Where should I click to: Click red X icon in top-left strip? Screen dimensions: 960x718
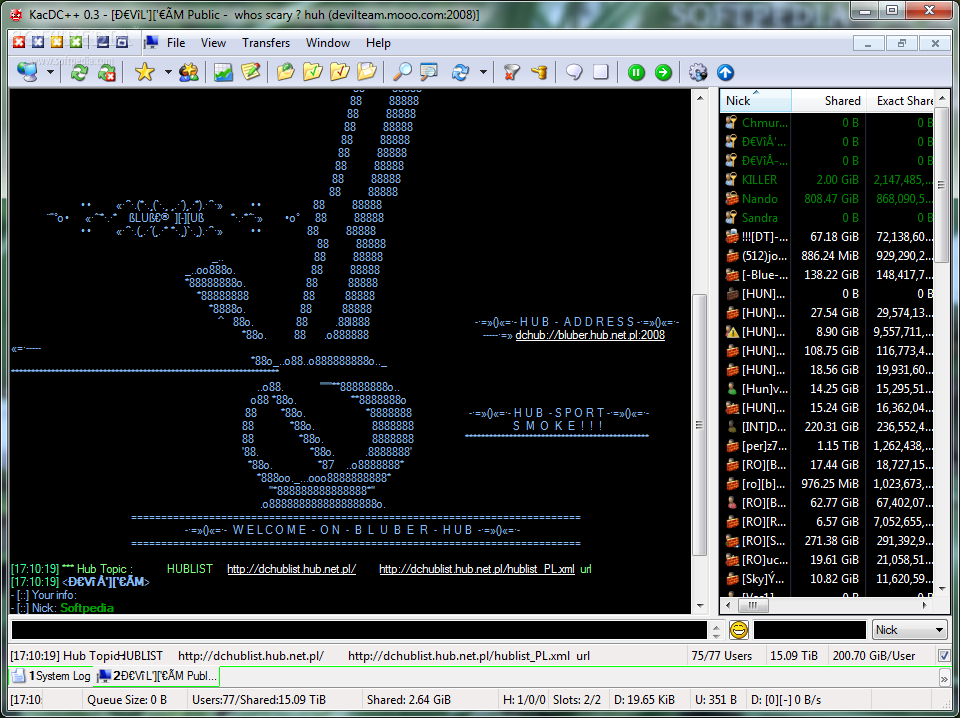19,42
